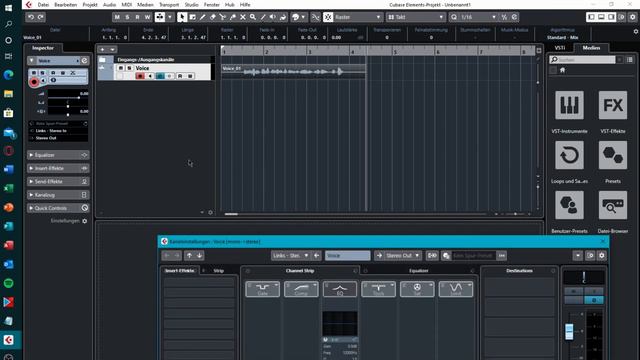
Task: Open Stereo Out output routing dropdown
Action: click(402, 256)
